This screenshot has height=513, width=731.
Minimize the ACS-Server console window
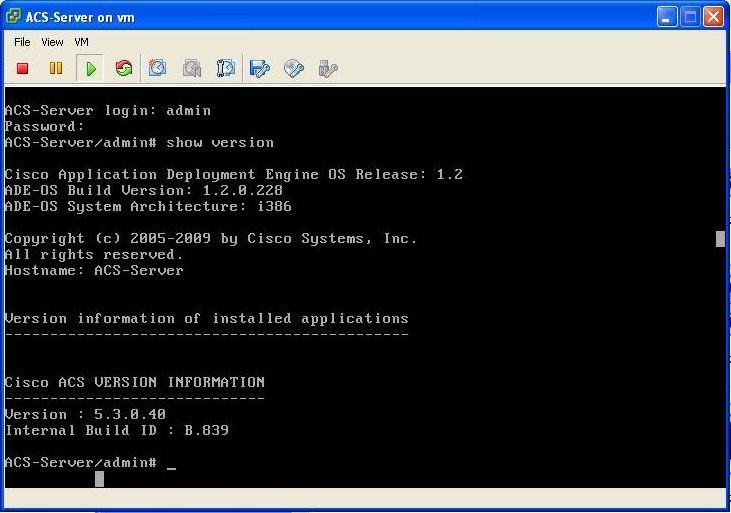[x=667, y=17]
